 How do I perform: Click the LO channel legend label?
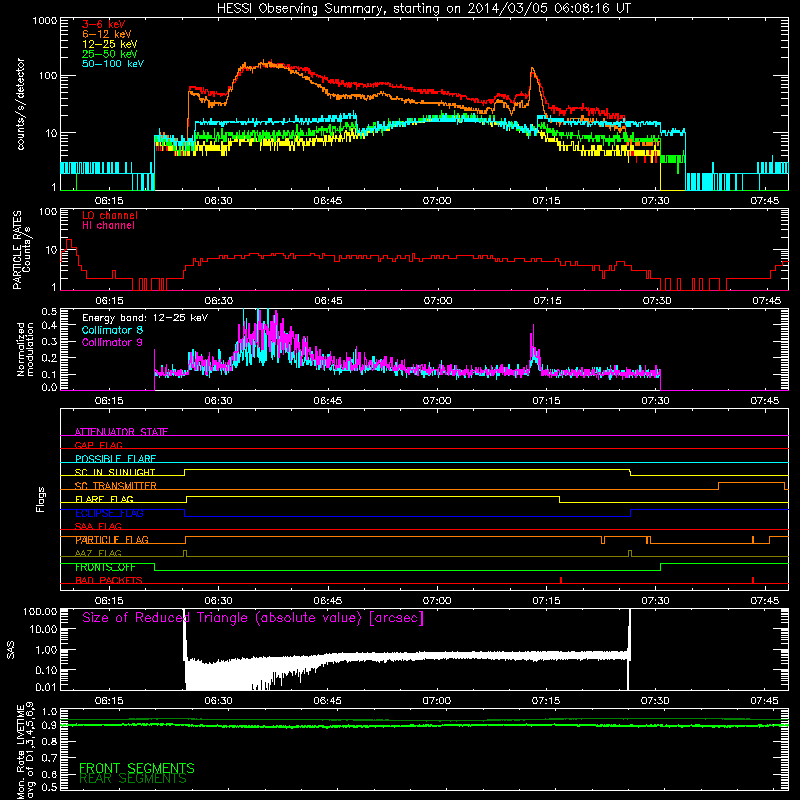pos(110,215)
